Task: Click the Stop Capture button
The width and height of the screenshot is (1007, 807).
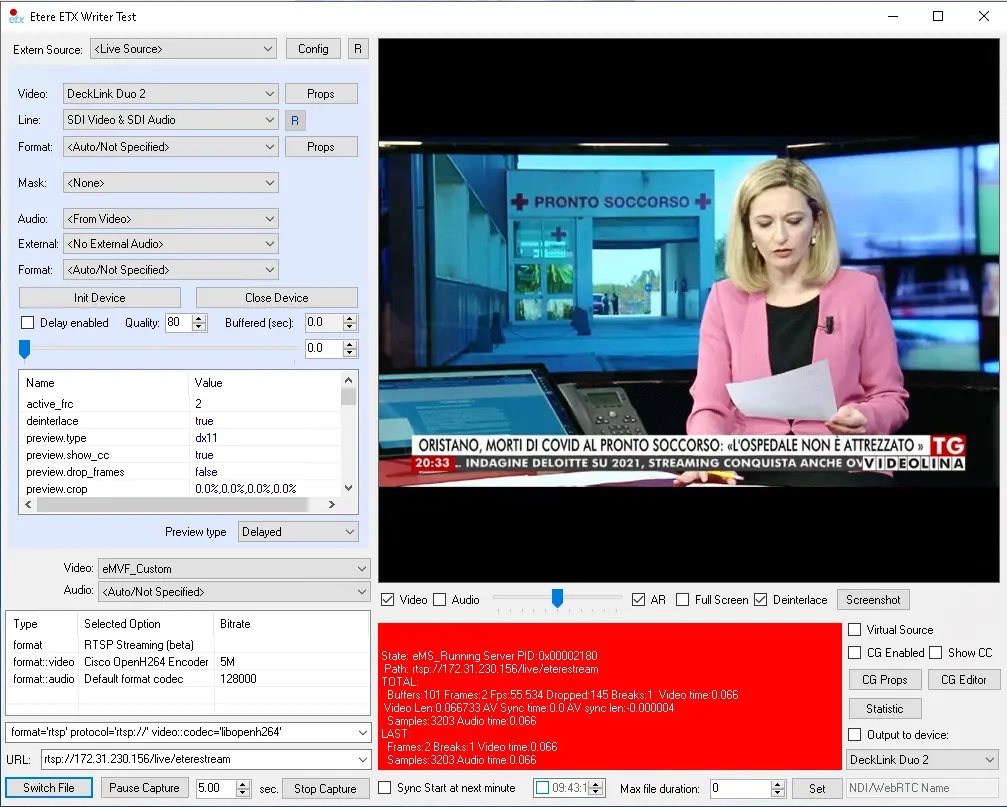Action: pos(325,788)
